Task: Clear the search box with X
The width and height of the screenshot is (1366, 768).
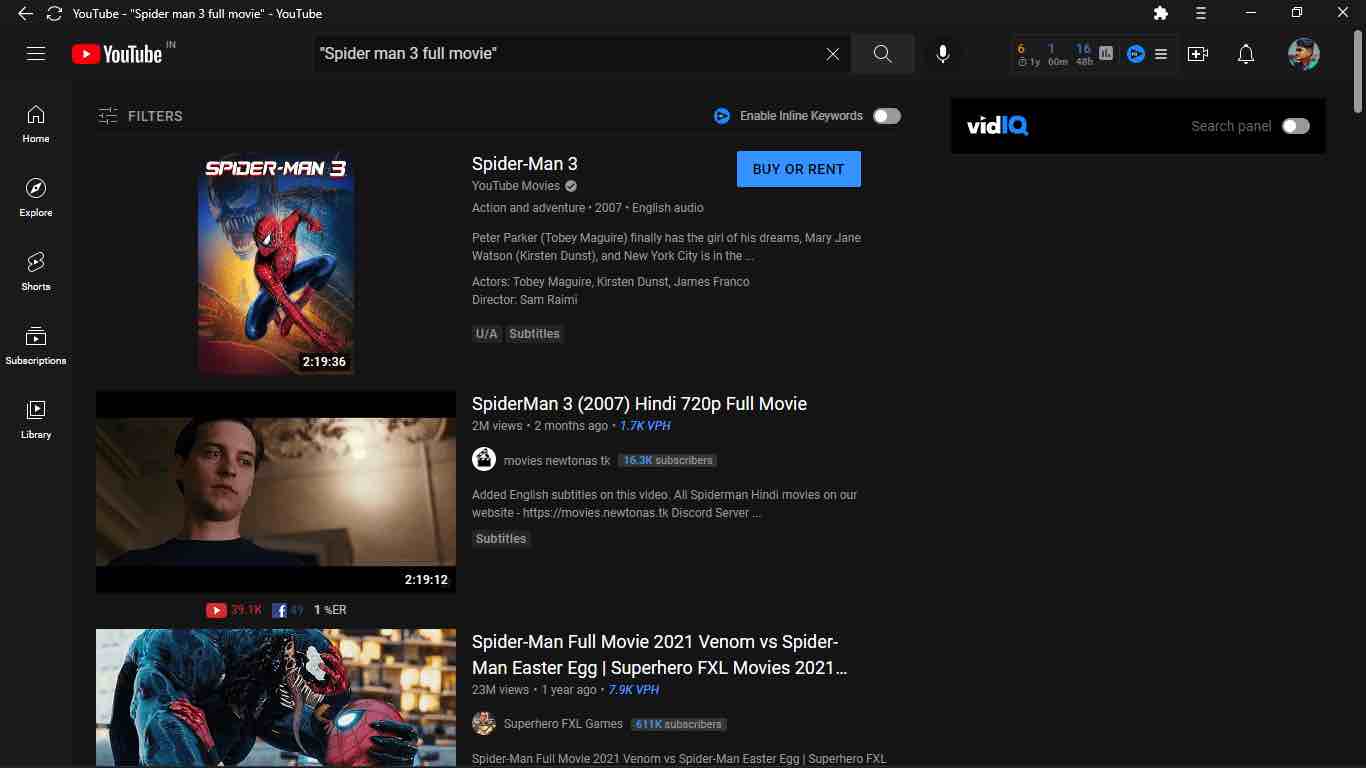Action: click(832, 54)
